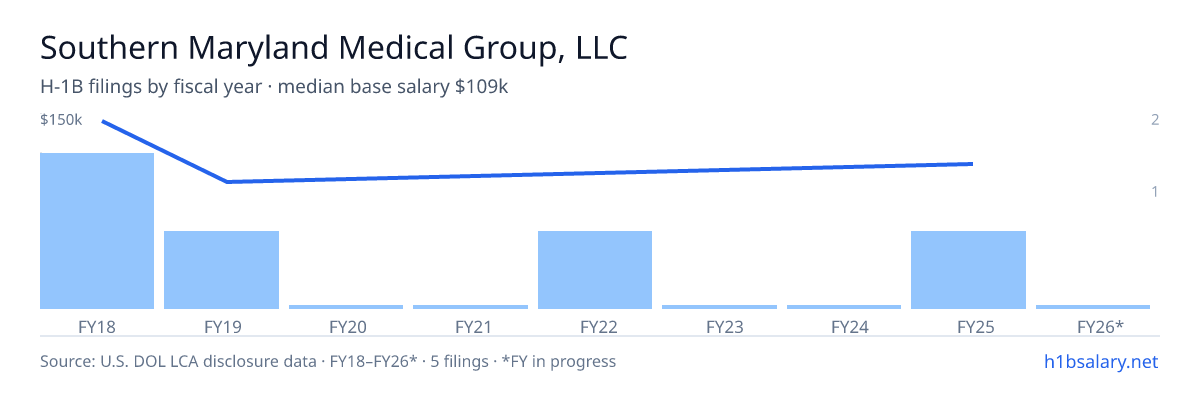
Task: Select the small FY23 bar
Action: (x=719, y=307)
